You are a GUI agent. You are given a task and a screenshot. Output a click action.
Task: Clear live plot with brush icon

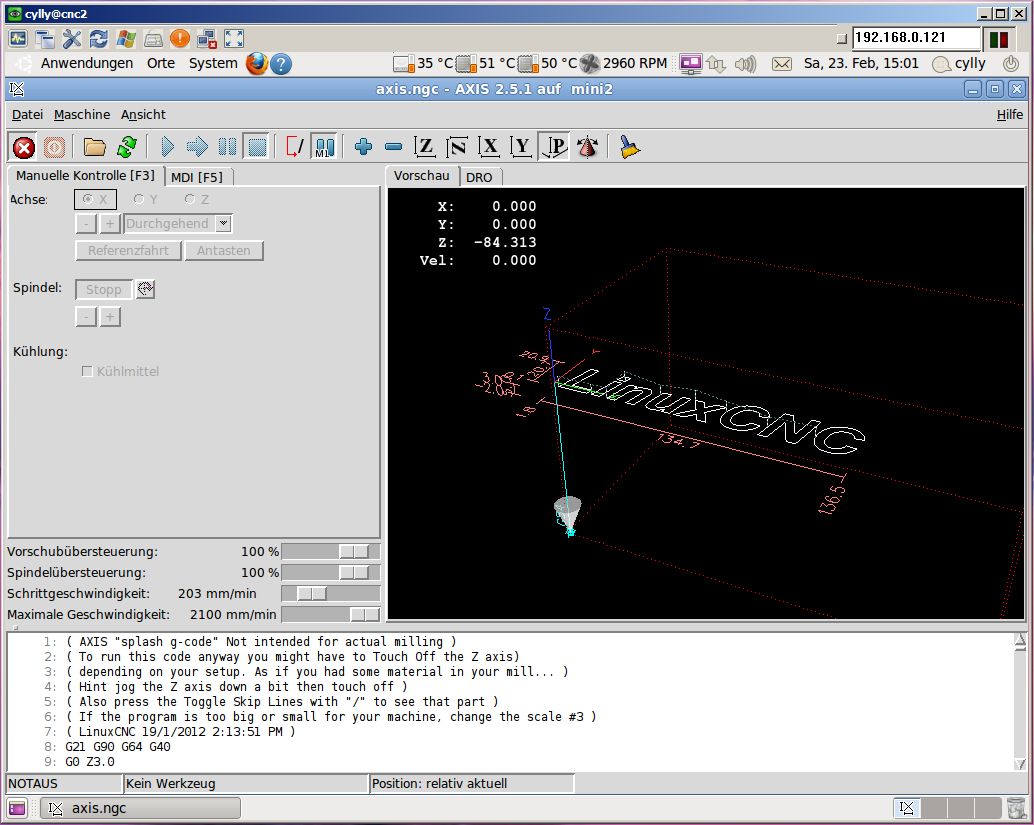pyautogui.click(x=629, y=146)
